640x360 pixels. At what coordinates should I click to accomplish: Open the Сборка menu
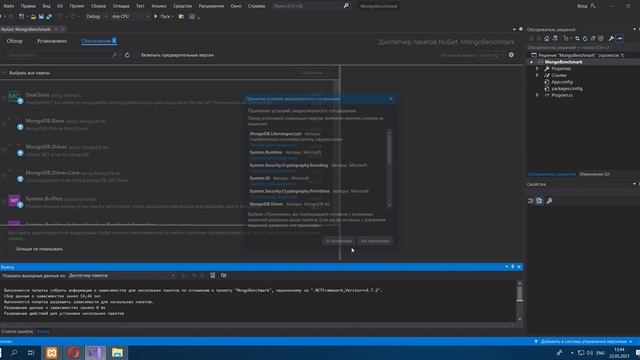point(98,6)
